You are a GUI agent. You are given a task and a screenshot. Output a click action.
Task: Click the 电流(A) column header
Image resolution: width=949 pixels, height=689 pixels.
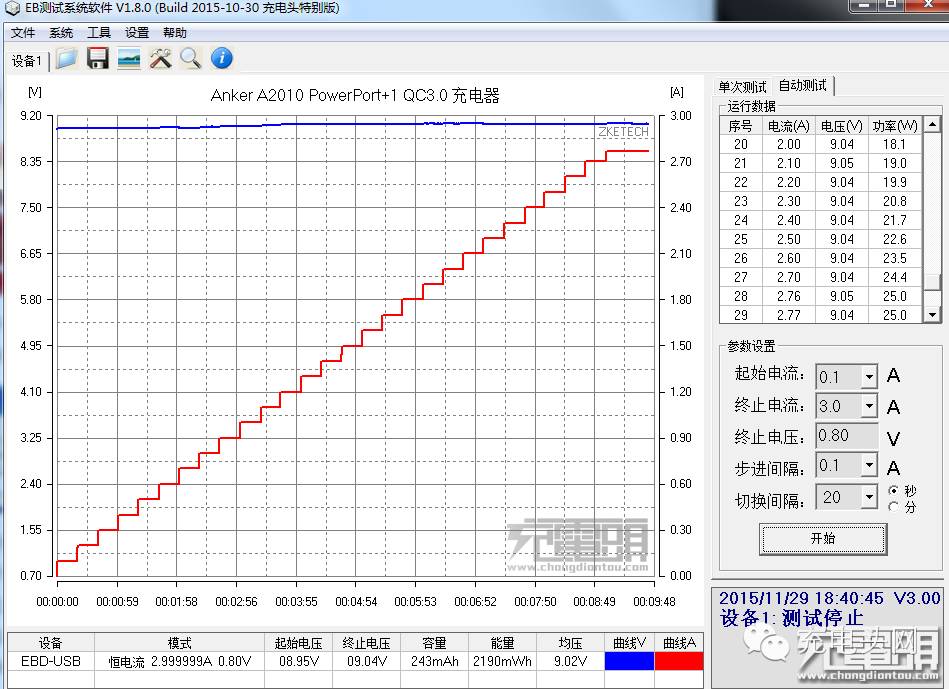pos(788,125)
